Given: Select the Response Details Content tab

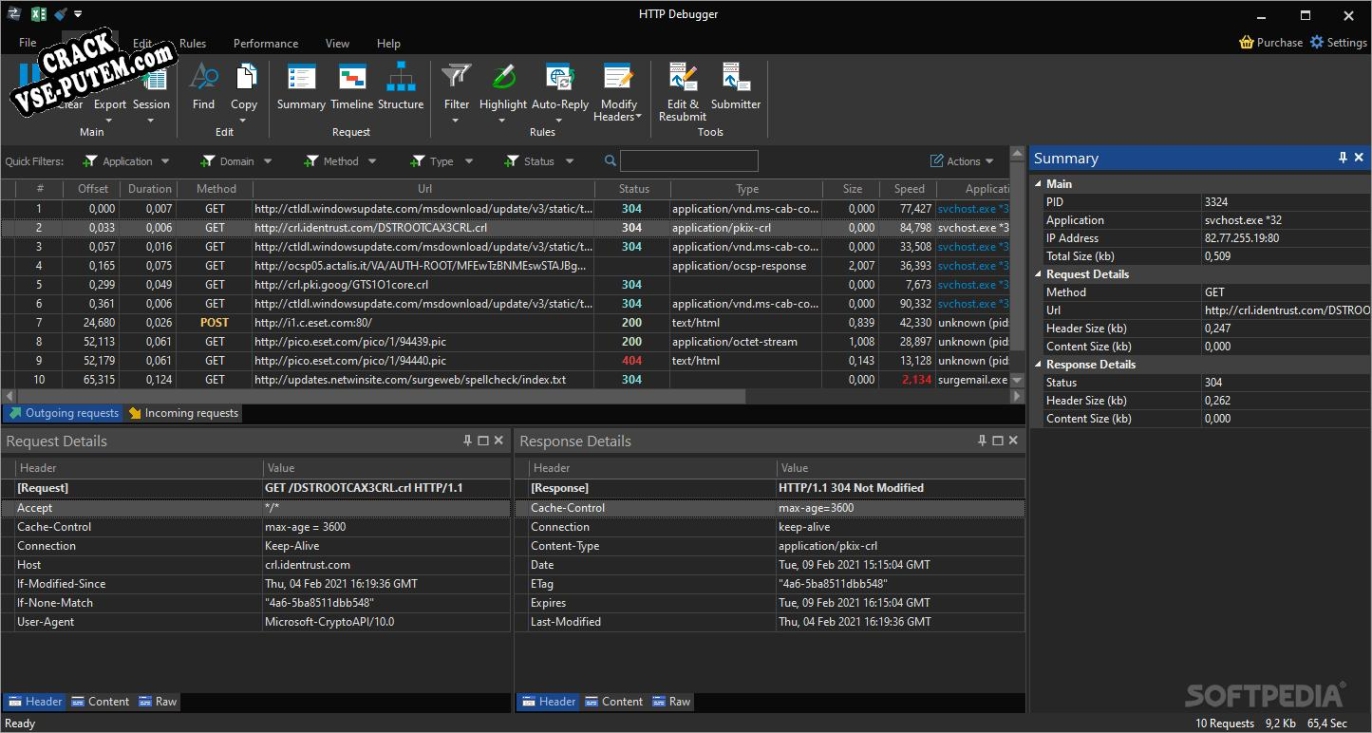Looking at the screenshot, I should (x=613, y=701).
